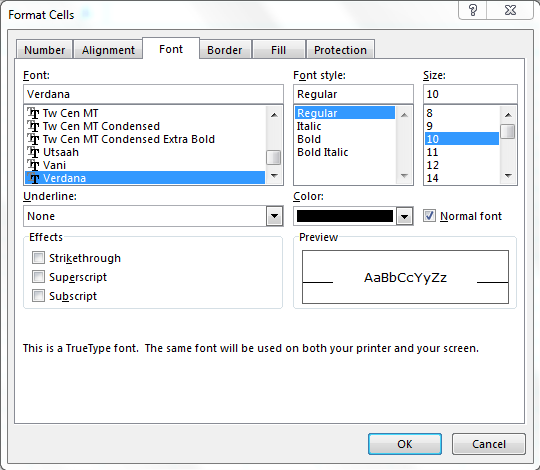Expand the Color dropdown arrow
540x470 pixels.
tap(404, 217)
